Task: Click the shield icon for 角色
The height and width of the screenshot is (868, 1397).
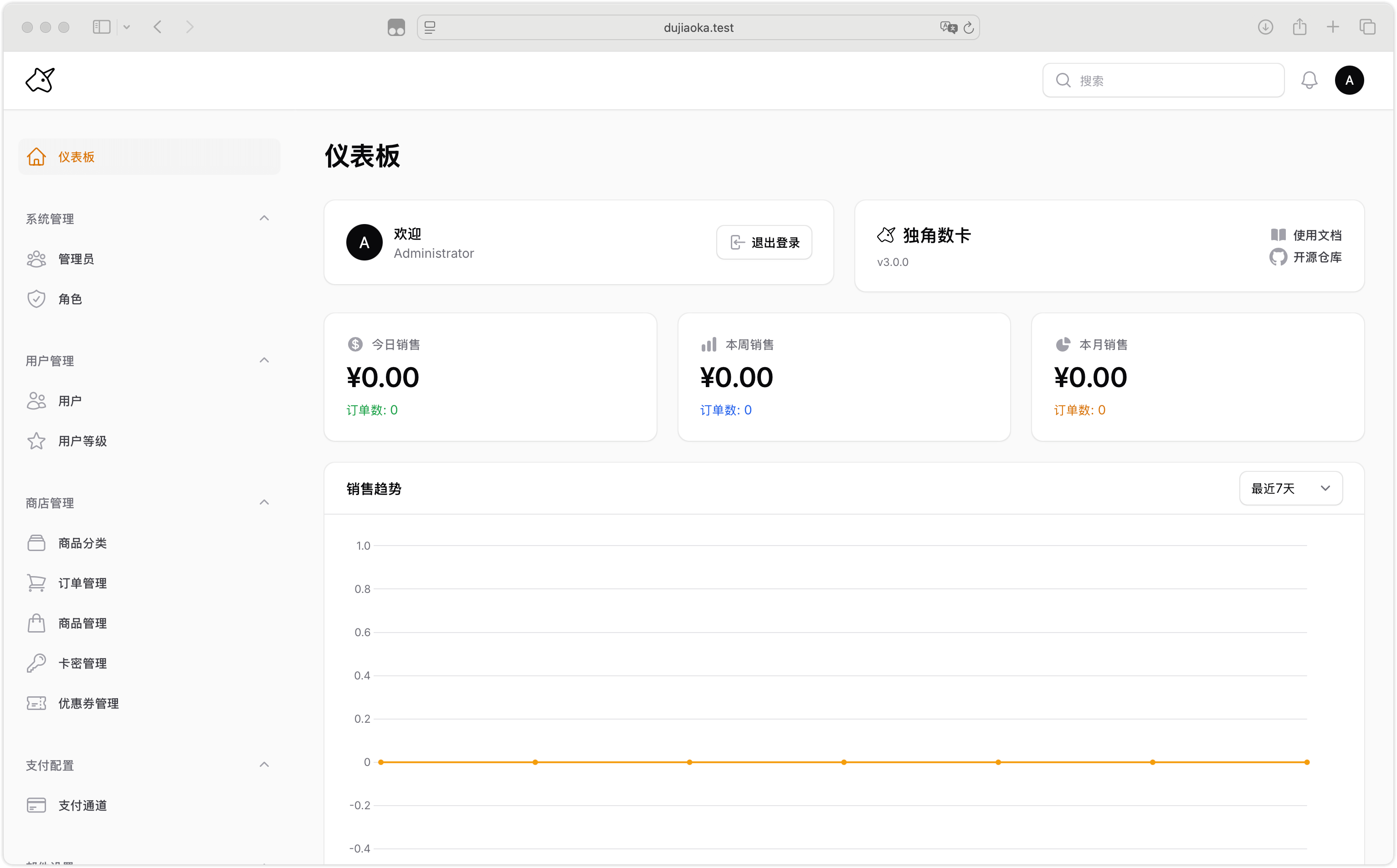Action: tap(36, 299)
